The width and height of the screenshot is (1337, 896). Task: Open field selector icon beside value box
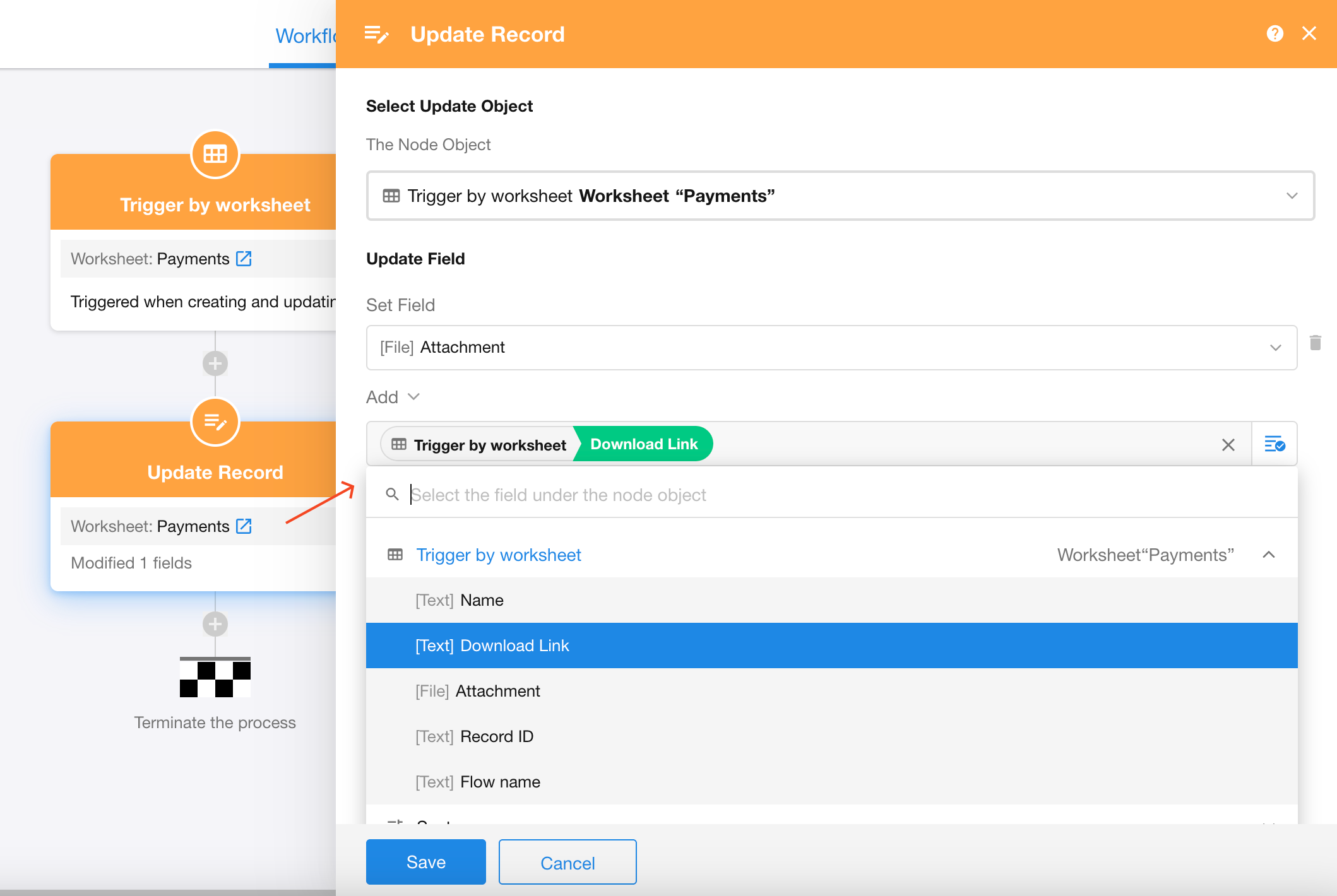[1275, 444]
